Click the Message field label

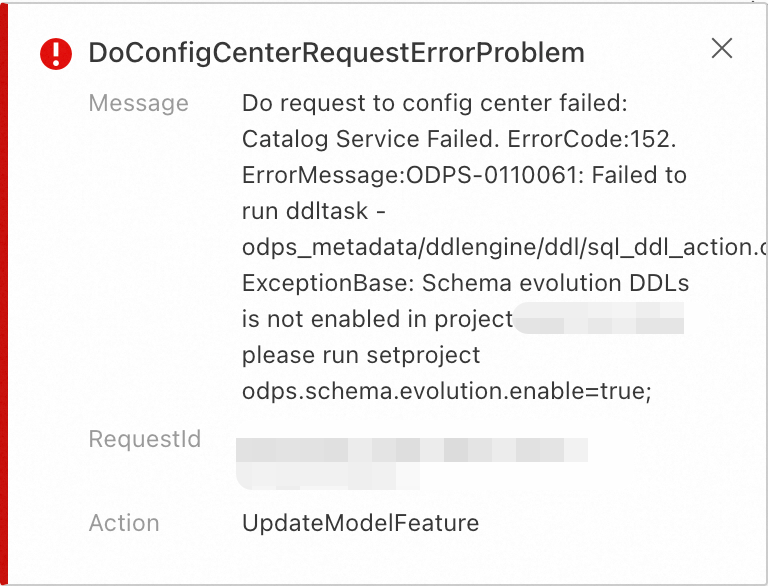click(138, 103)
